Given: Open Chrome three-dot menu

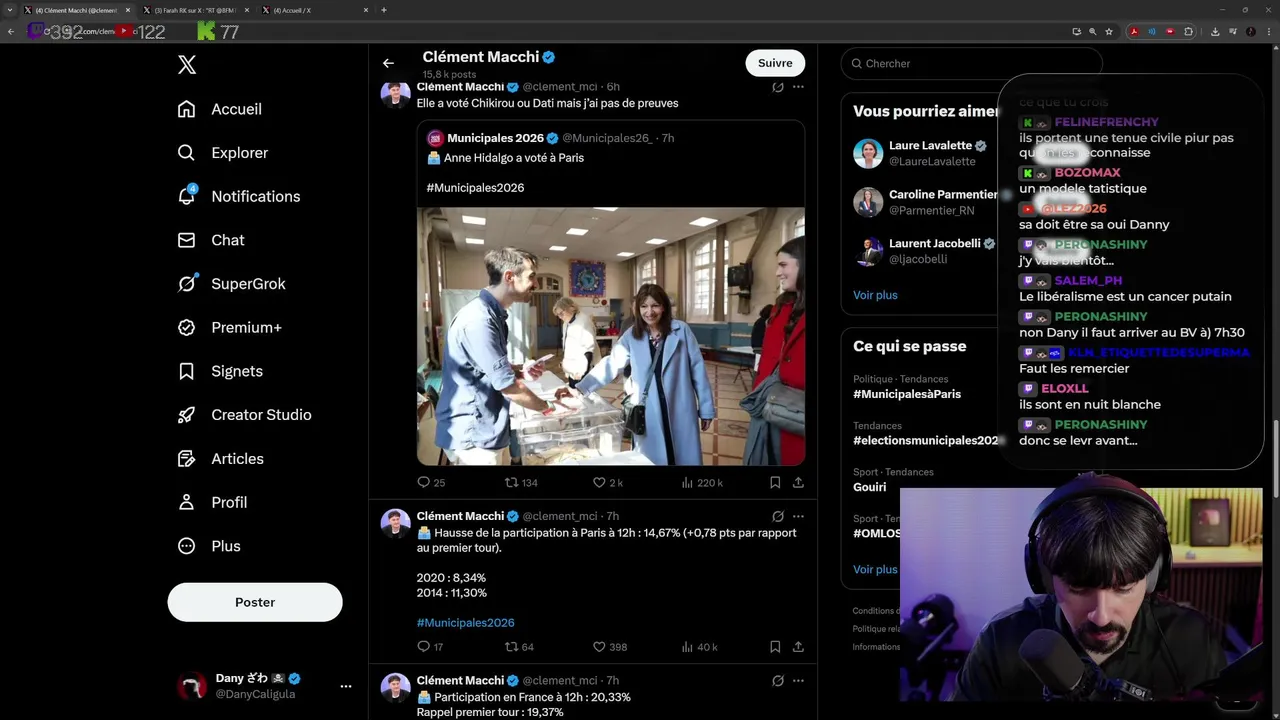Looking at the screenshot, I should (x=1268, y=32).
